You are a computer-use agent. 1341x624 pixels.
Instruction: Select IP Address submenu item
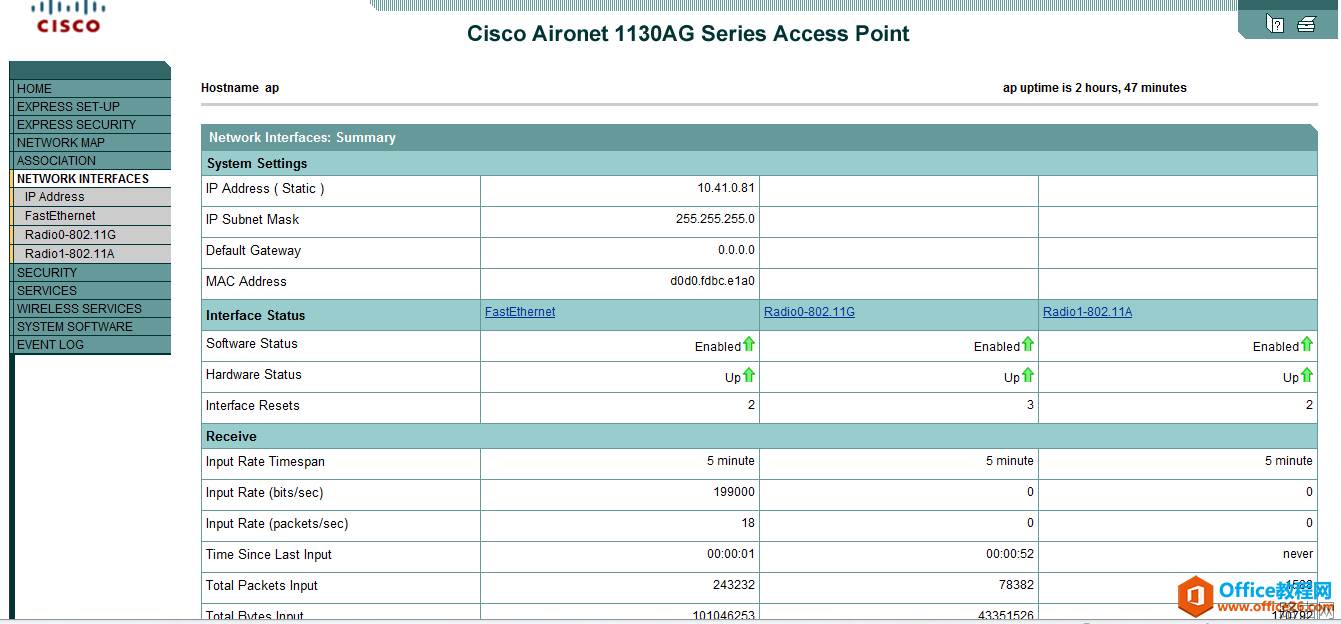point(91,197)
